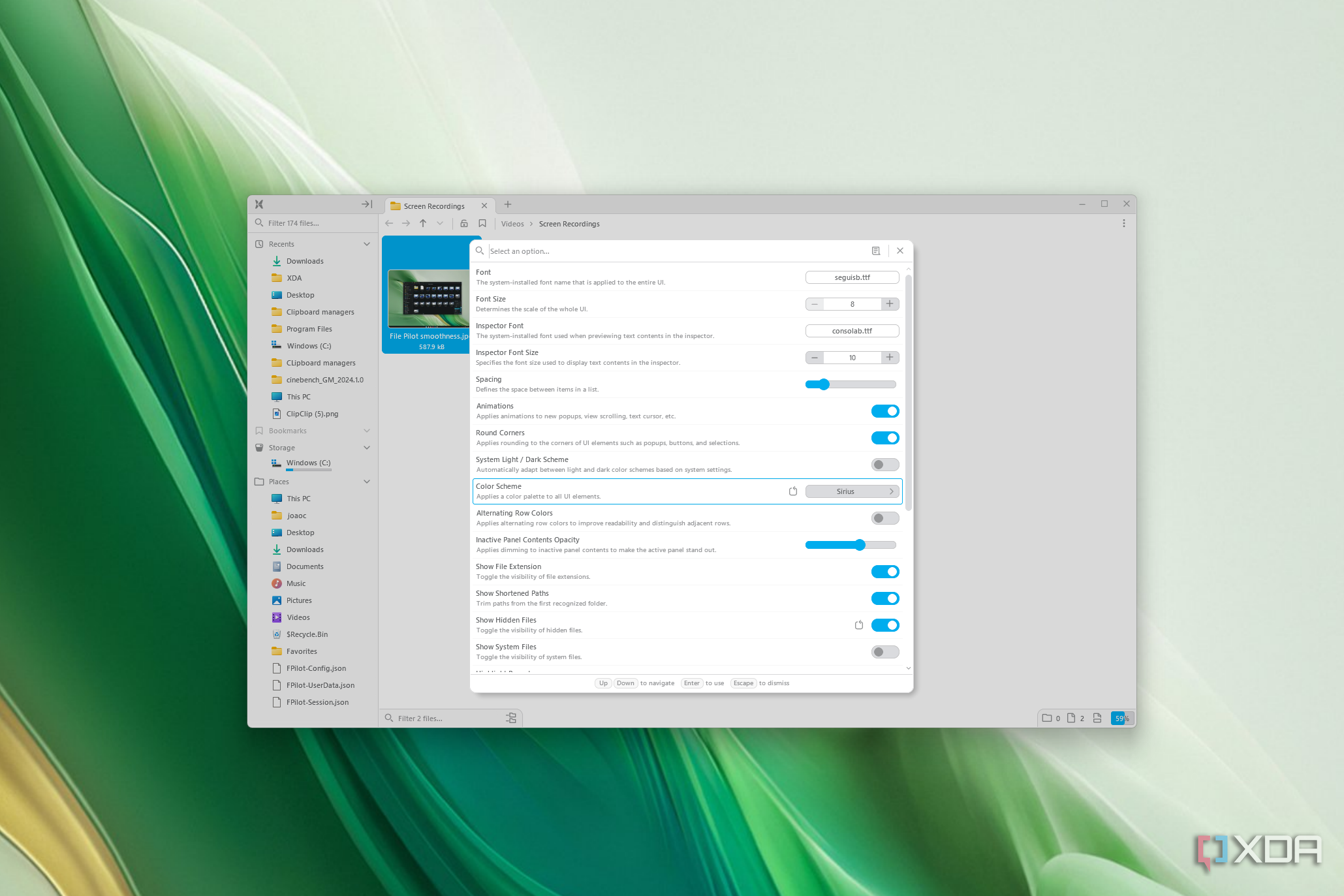Select the File Pilot smoothness thumbnail
The image size is (1344, 896).
pos(429,299)
